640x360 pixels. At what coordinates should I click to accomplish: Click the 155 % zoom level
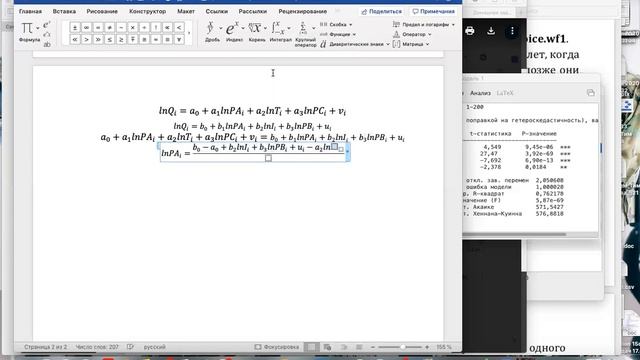tap(444, 347)
